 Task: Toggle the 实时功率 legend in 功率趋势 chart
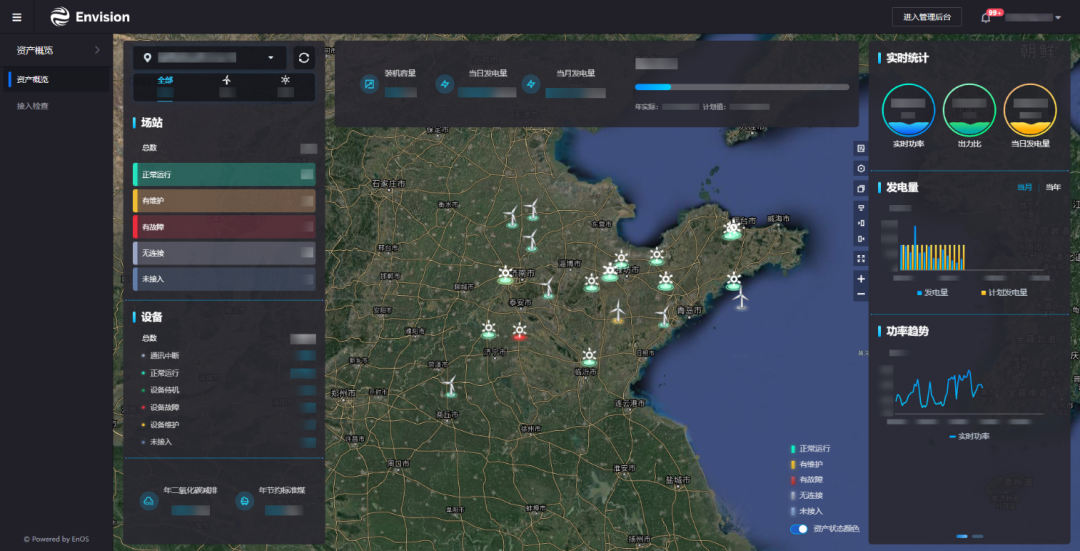click(969, 436)
